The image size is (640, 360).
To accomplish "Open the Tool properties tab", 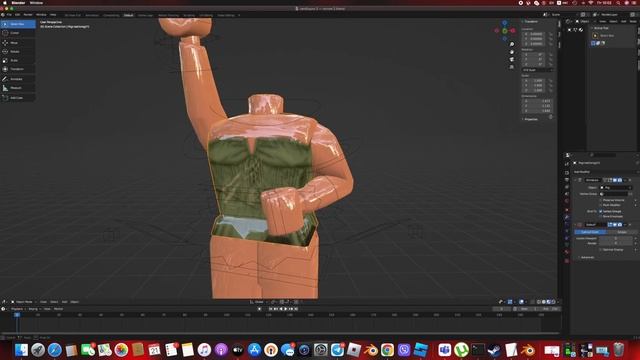I will point(567,164).
